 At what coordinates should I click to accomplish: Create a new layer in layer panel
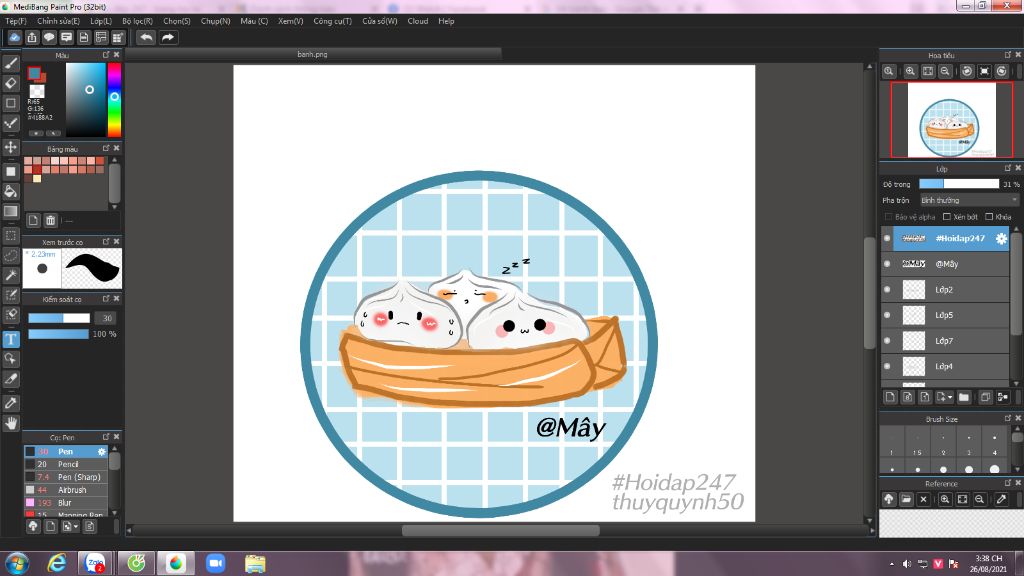890,396
